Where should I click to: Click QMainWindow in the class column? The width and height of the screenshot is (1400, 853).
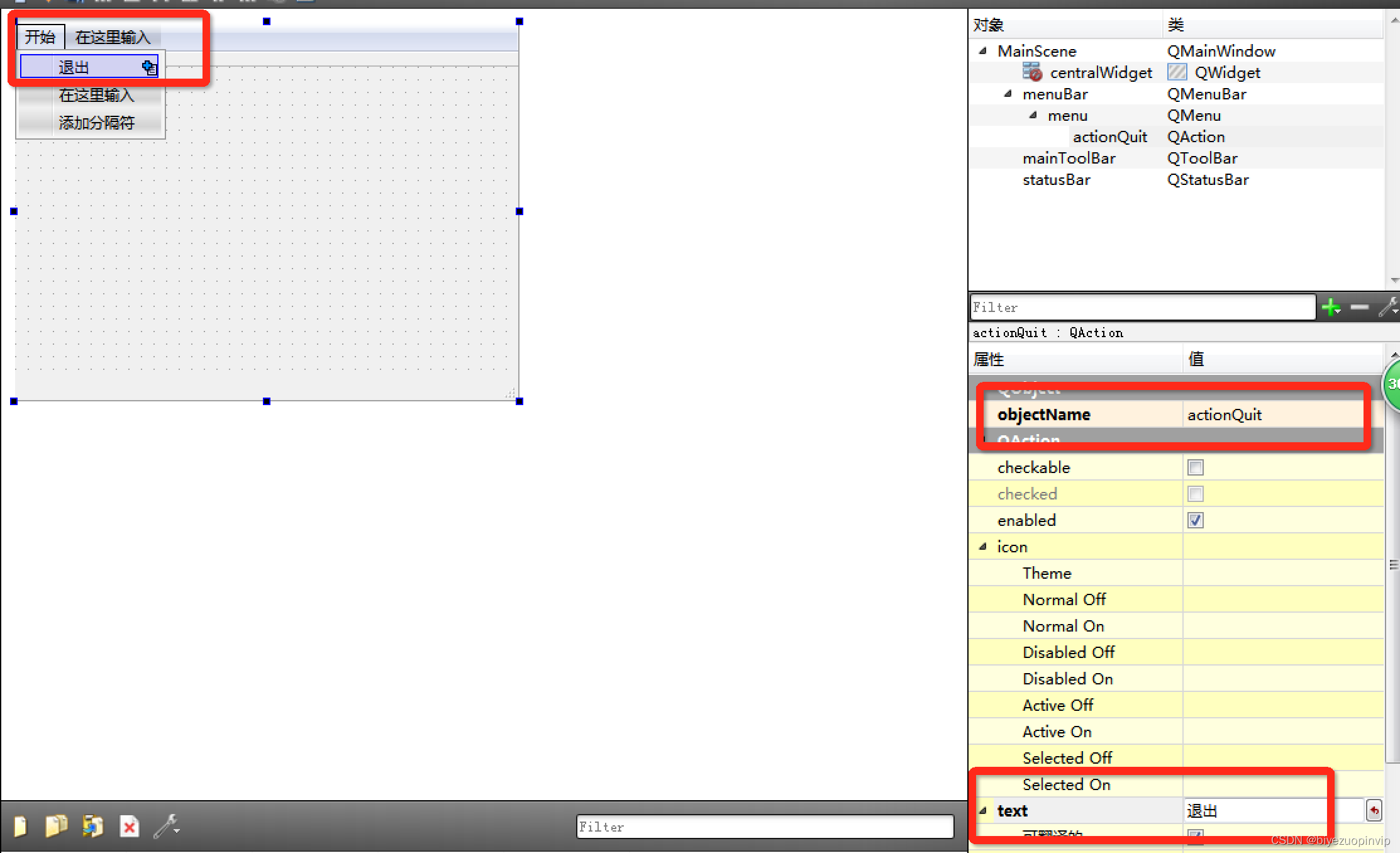(1221, 51)
